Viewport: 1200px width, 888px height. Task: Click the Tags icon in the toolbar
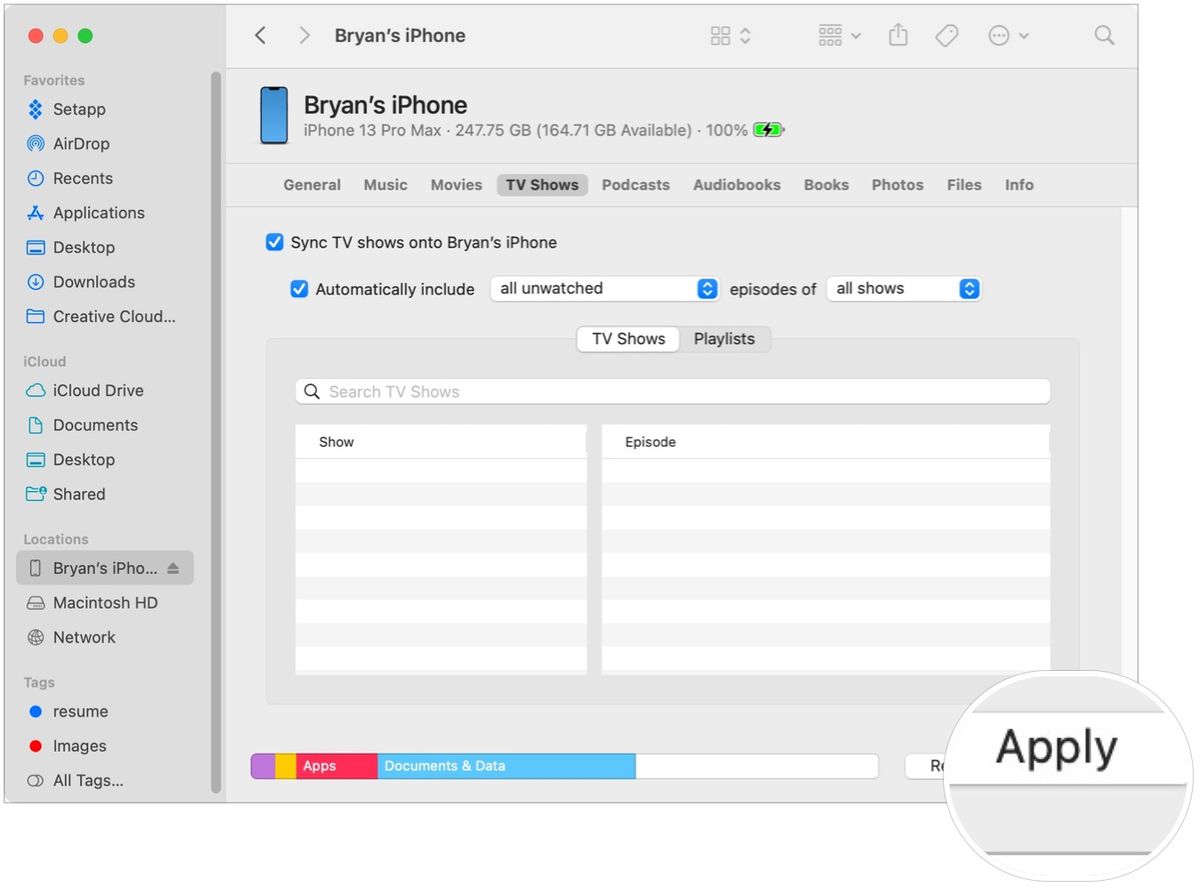[x=946, y=35]
